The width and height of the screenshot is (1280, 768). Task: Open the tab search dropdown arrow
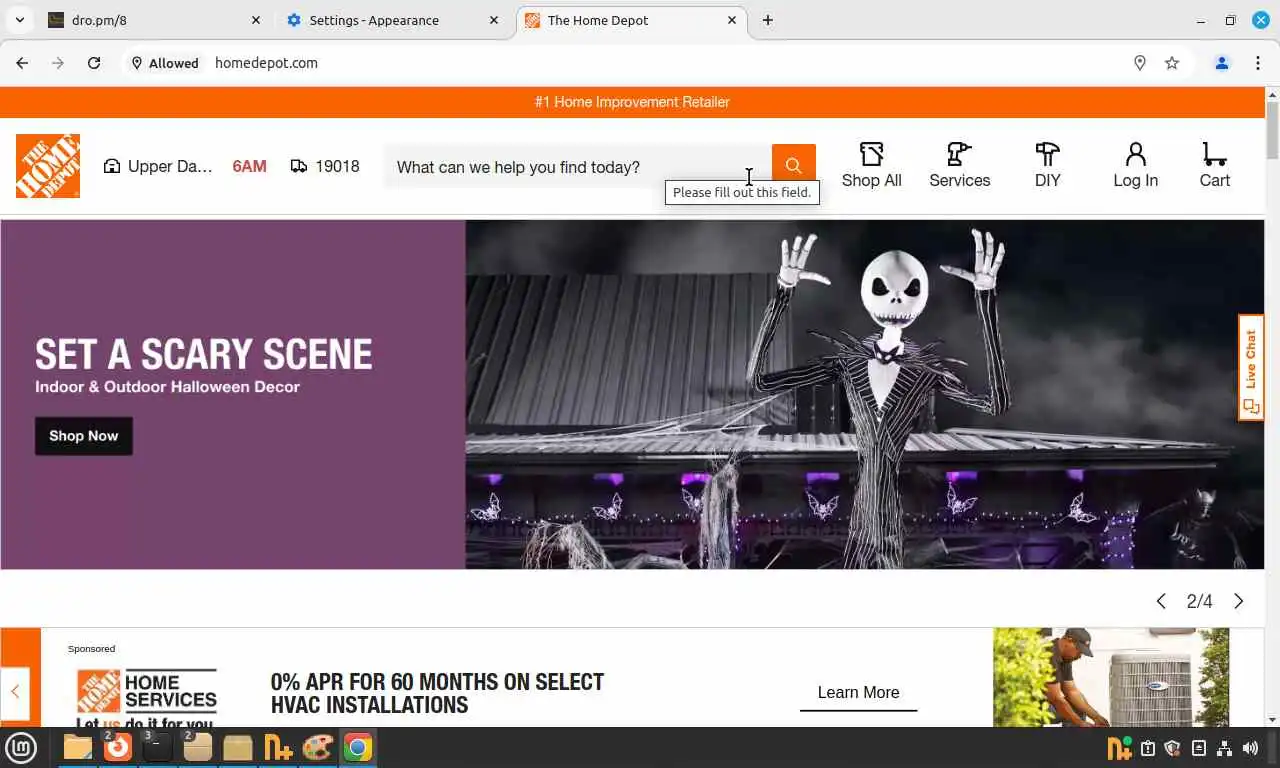pyautogui.click(x=19, y=20)
